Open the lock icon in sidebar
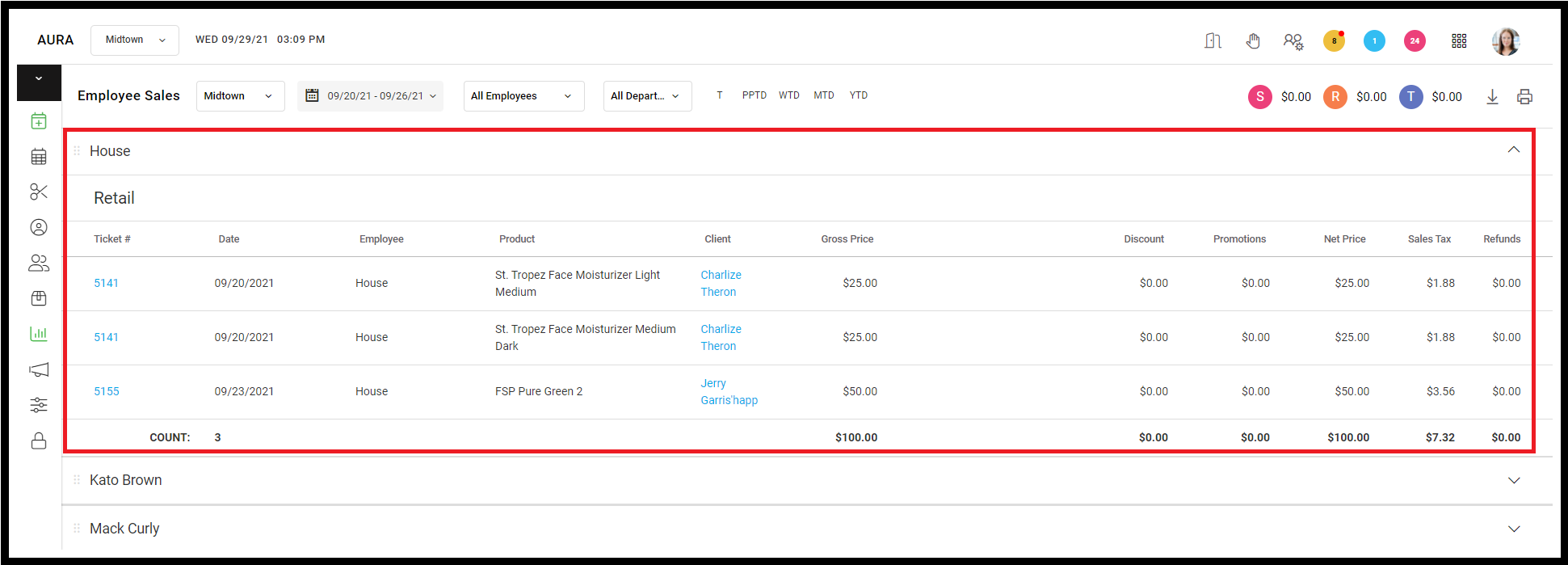 (x=39, y=441)
